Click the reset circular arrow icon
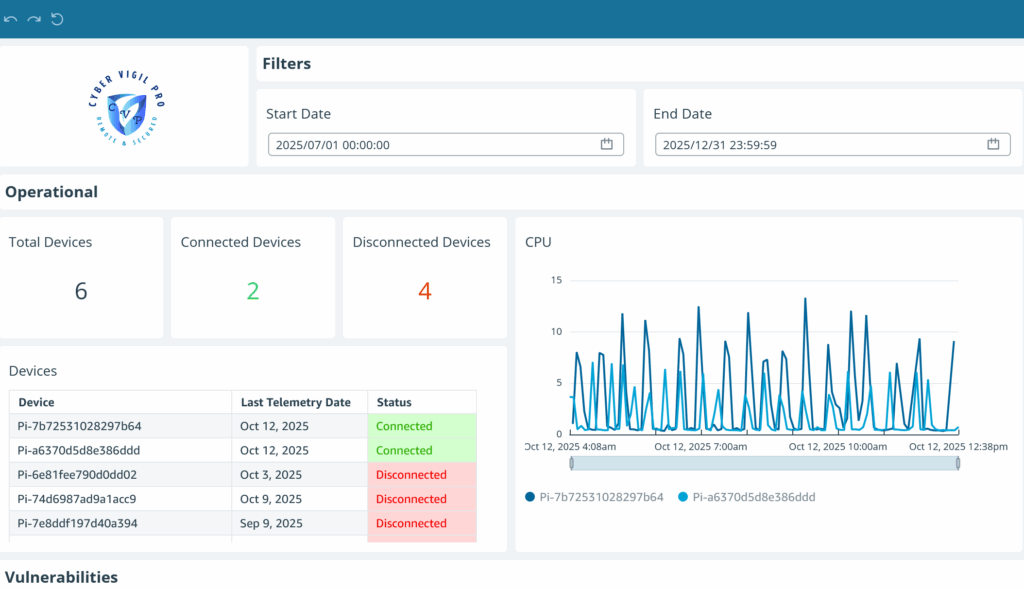 click(x=57, y=19)
